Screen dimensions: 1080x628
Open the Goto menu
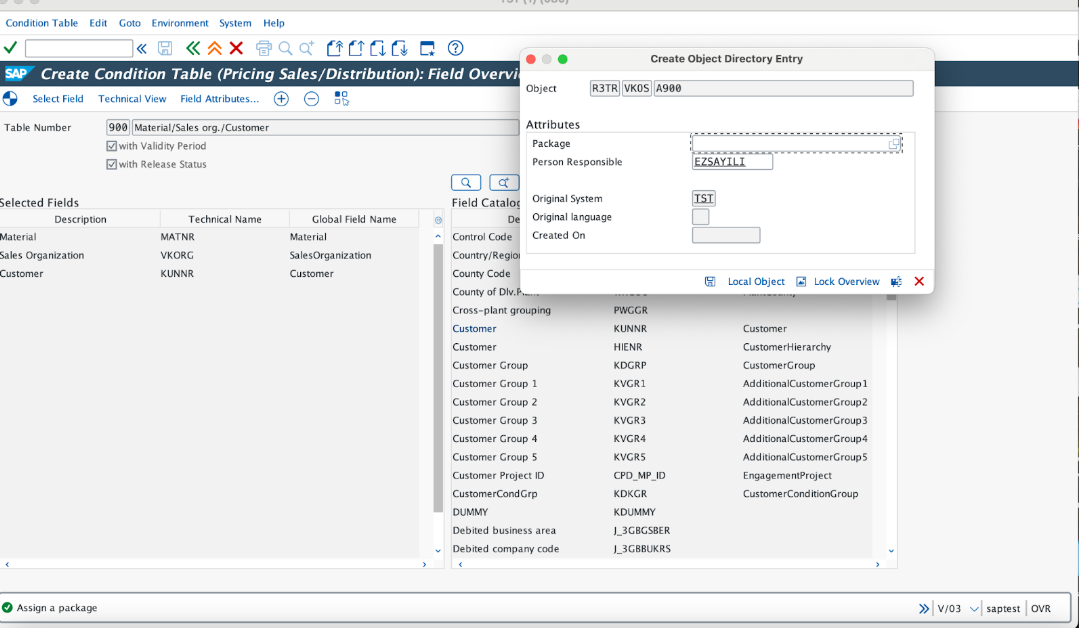point(129,23)
